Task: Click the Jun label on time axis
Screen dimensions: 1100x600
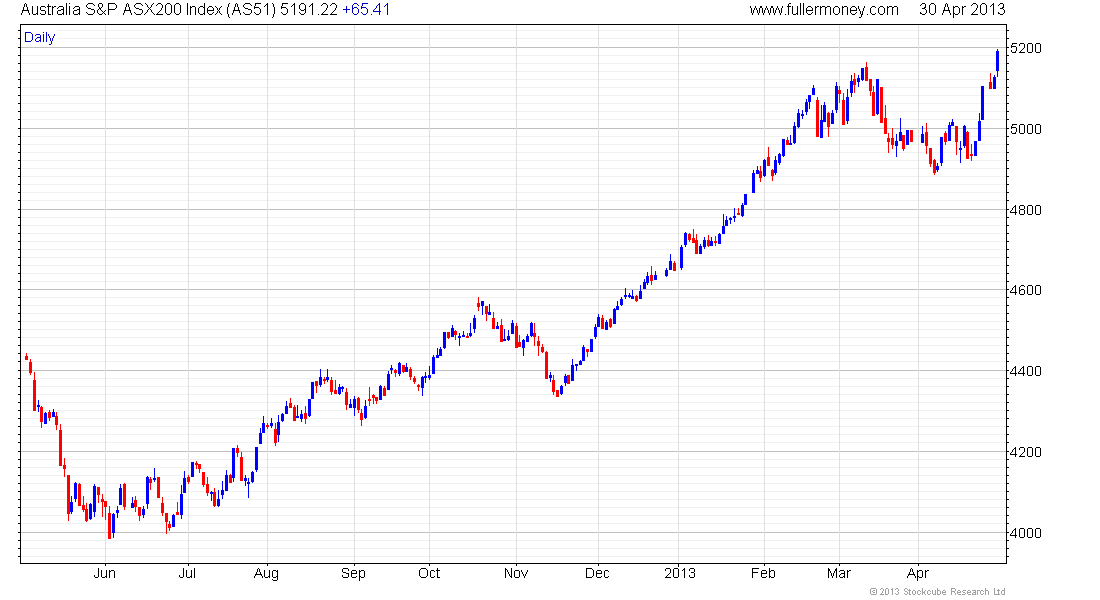Action: [105, 573]
